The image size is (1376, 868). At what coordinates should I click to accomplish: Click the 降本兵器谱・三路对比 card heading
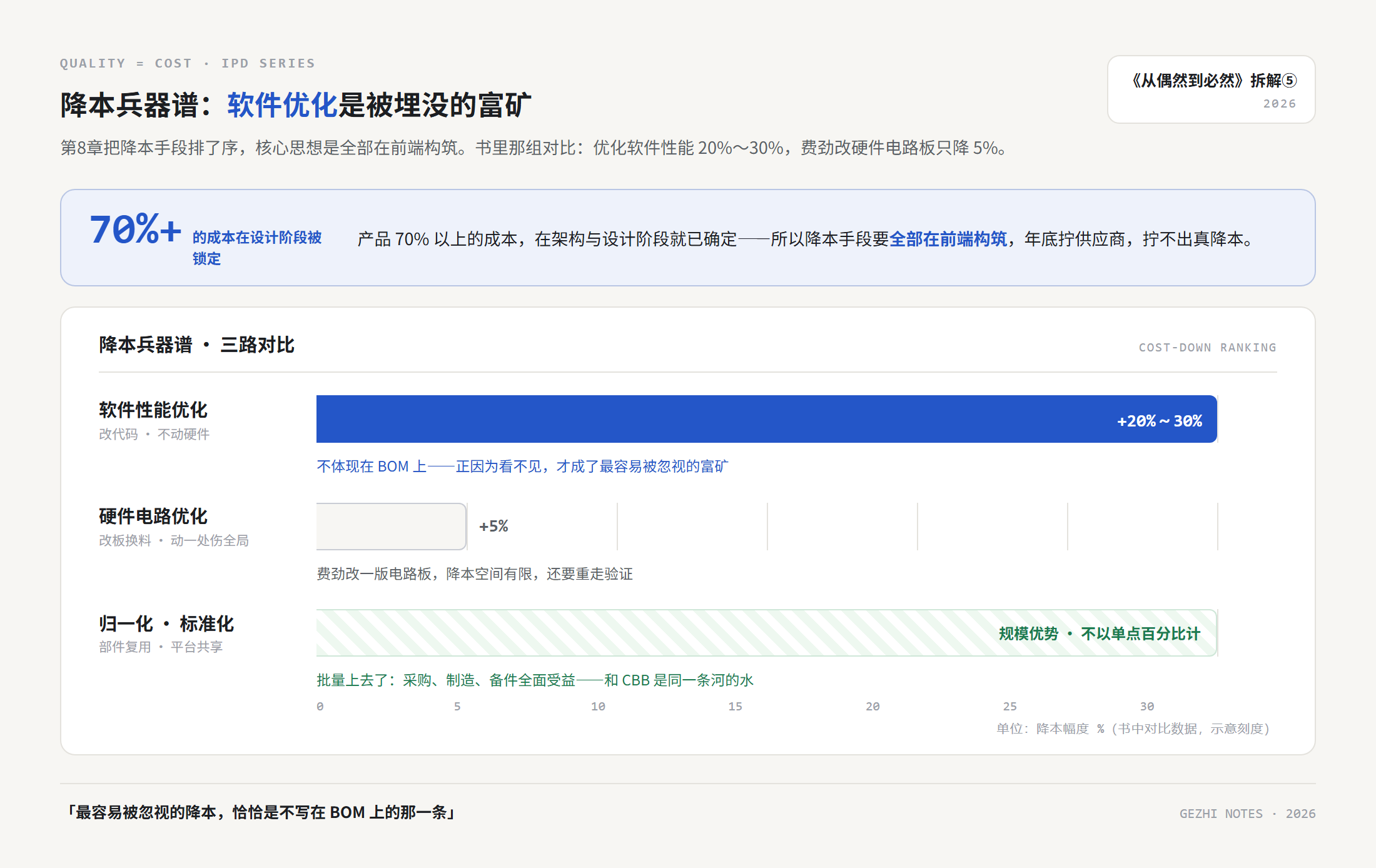pos(196,345)
